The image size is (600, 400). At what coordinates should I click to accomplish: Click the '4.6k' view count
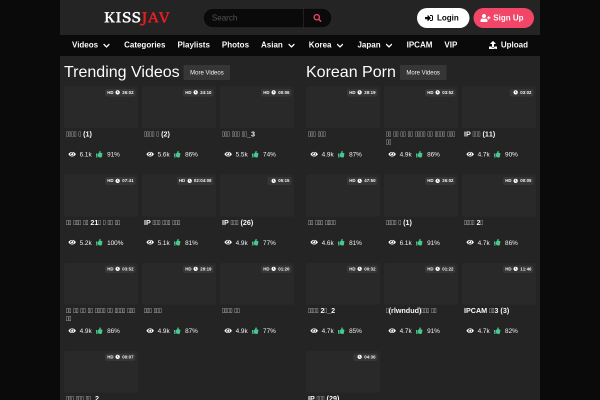point(328,243)
